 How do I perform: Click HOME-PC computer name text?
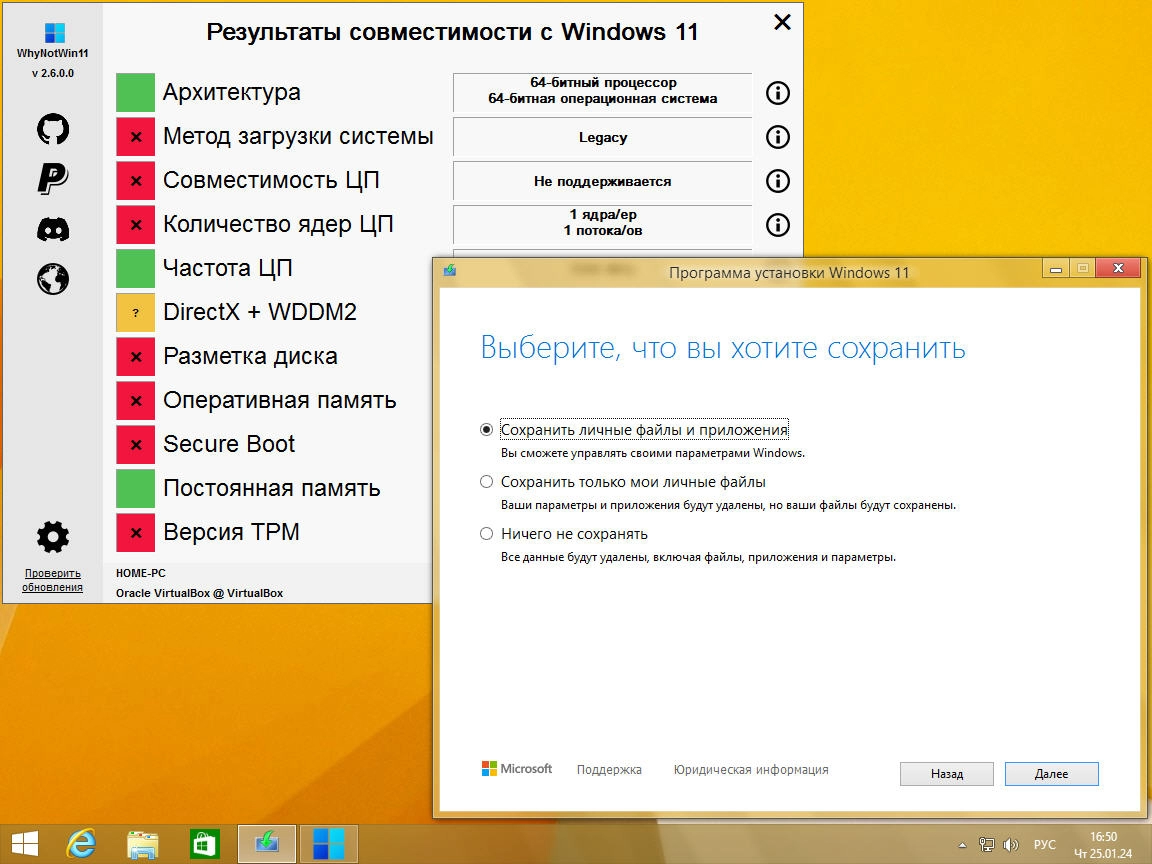pos(140,573)
